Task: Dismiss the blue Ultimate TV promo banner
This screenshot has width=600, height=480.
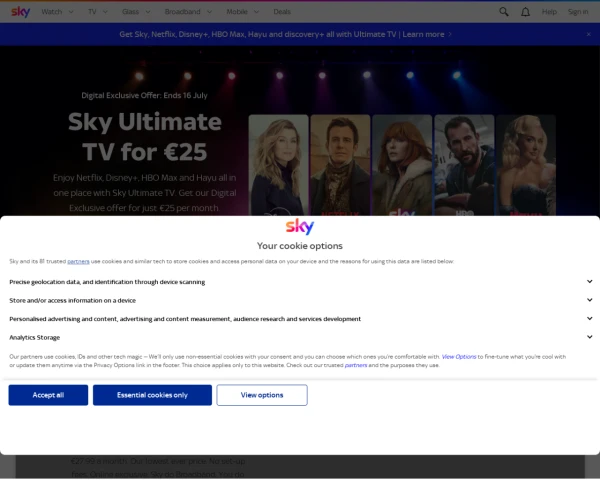Action: 589,34
